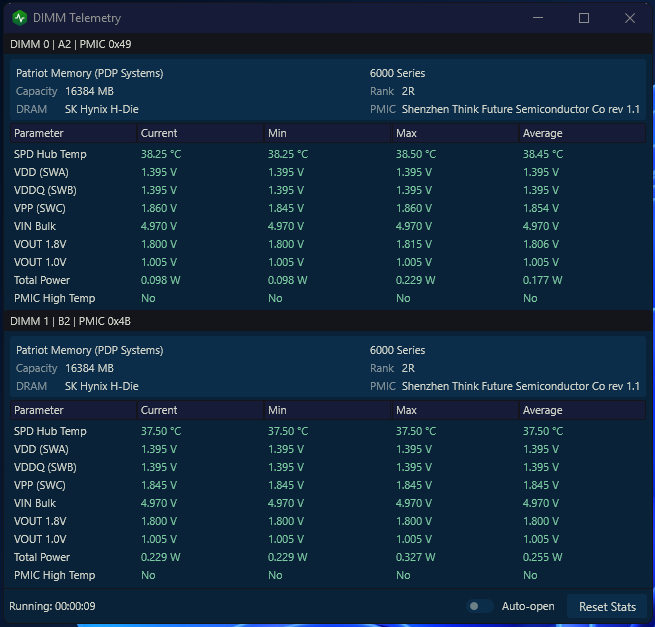This screenshot has height=627, width=655.
Task: Select the VOUT 1.8V row label in DIMM 1
Action: pos(40,521)
